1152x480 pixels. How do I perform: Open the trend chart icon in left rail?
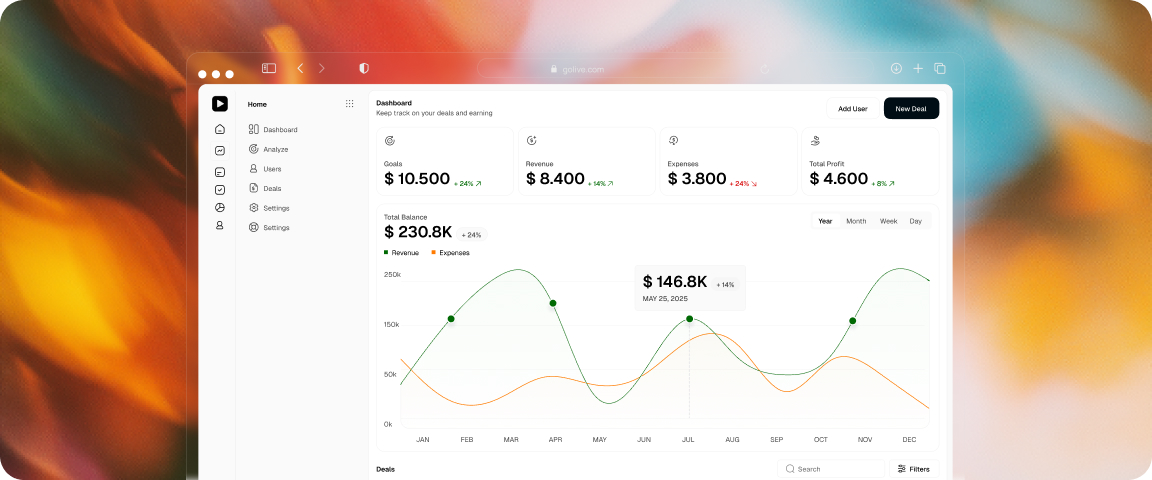(x=220, y=150)
